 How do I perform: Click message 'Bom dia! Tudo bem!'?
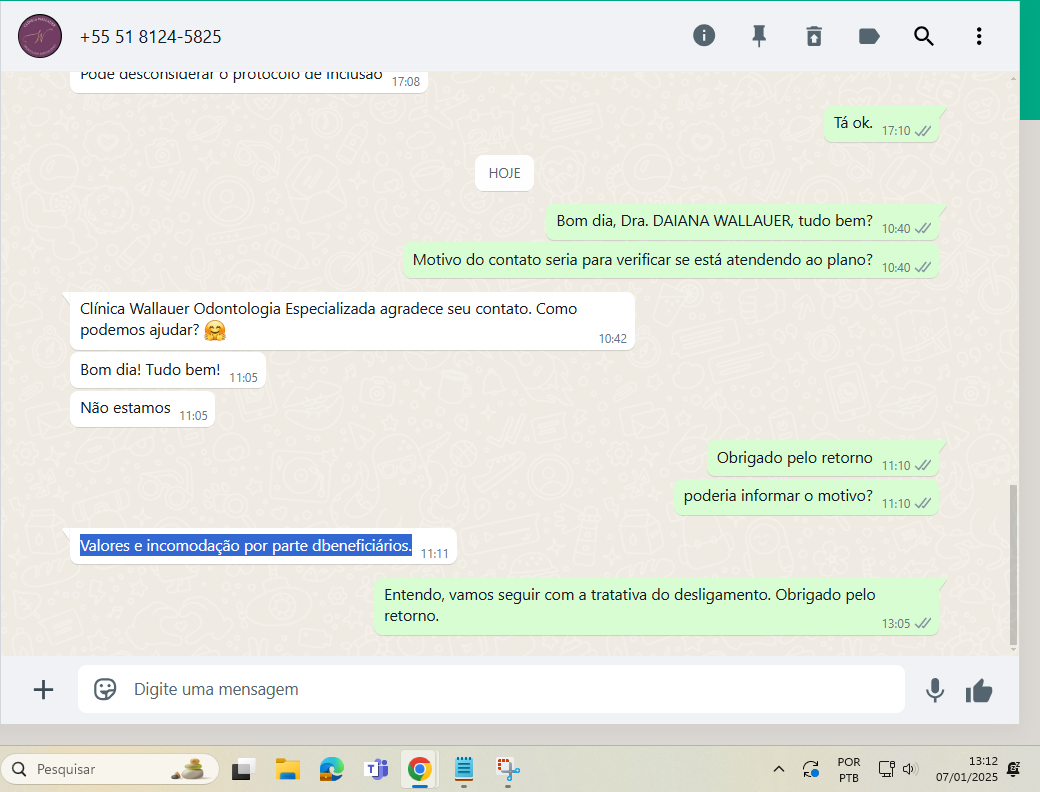pyautogui.click(x=168, y=370)
